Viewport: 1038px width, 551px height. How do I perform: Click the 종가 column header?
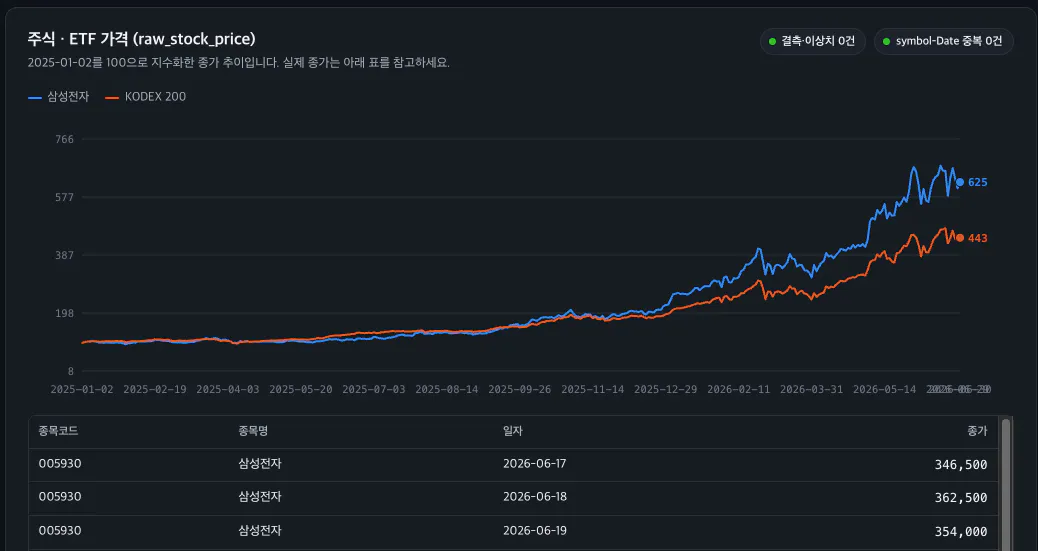pyautogui.click(x=977, y=431)
